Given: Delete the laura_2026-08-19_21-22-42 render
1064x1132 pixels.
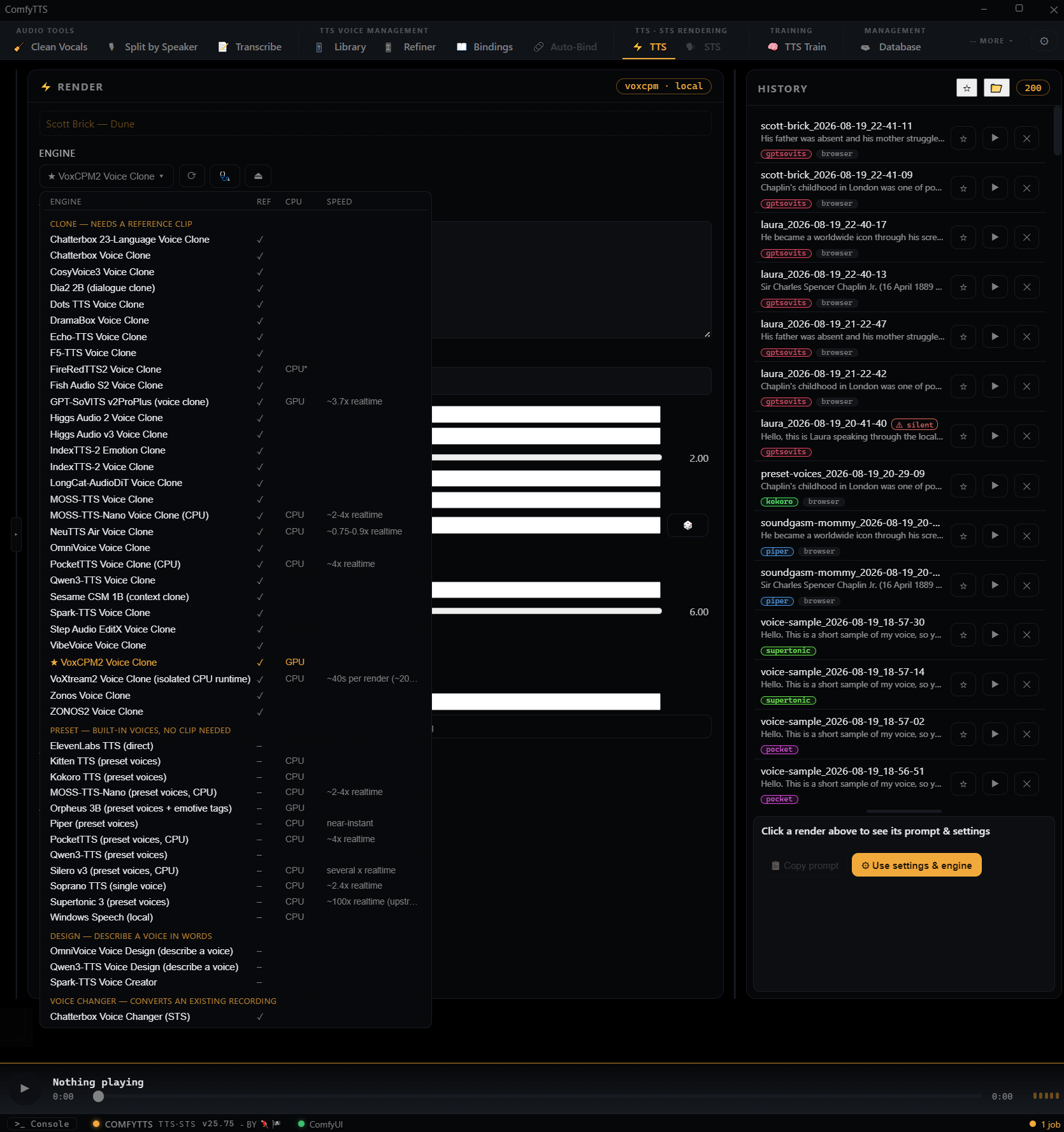Looking at the screenshot, I should 1026,387.
